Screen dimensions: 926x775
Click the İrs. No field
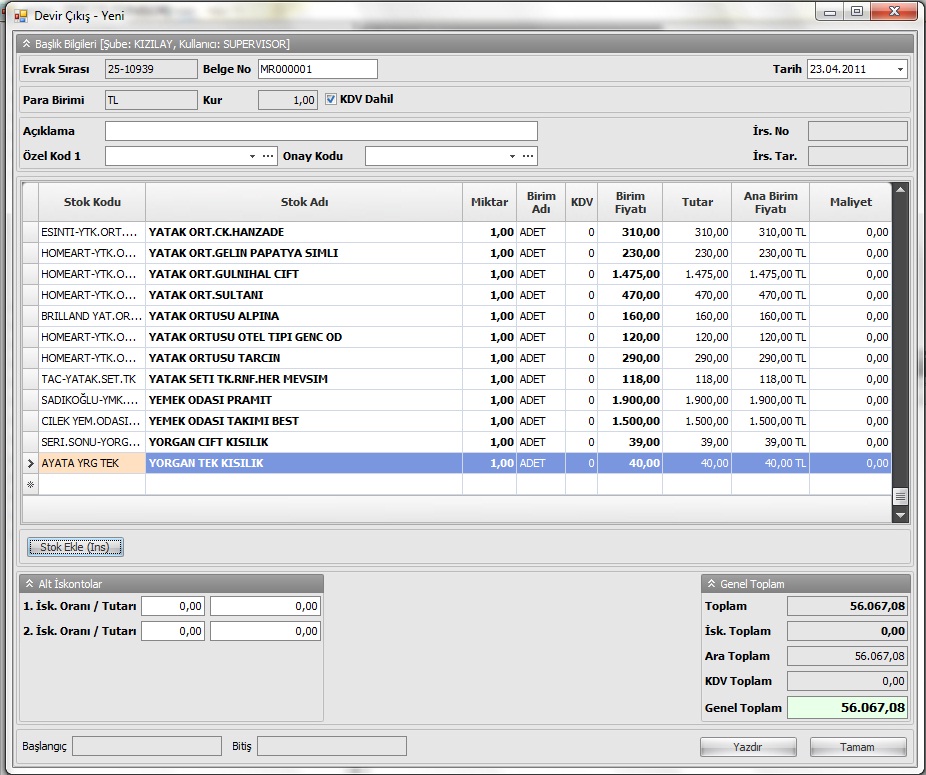pos(857,131)
